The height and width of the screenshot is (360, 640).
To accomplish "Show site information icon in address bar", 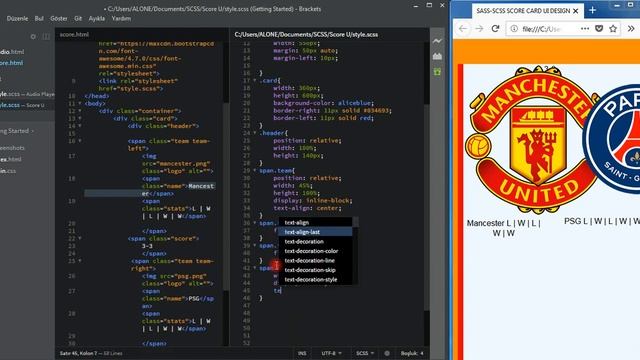I will [x=514, y=29].
